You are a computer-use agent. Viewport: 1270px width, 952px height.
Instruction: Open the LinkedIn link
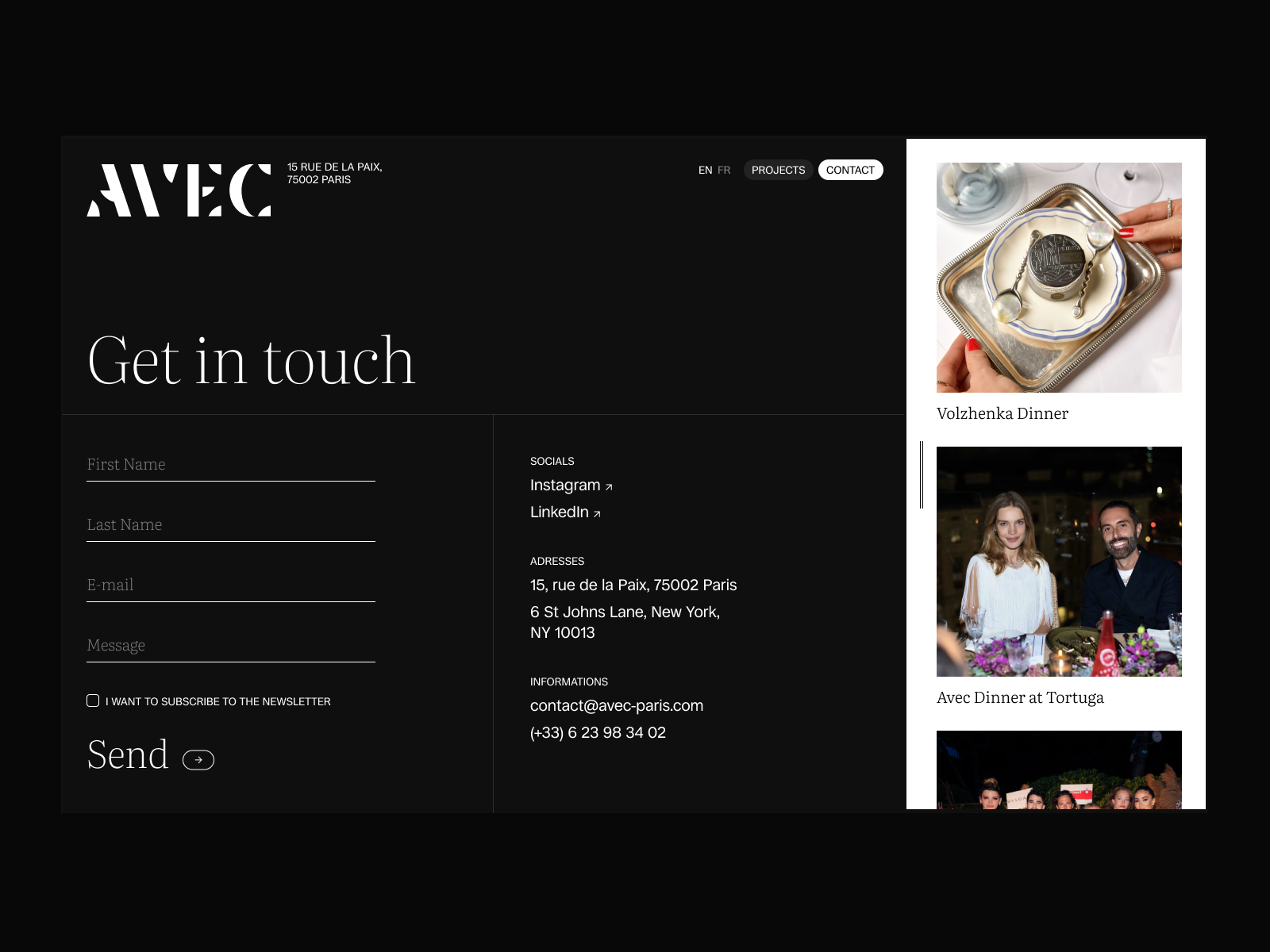[560, 512]
